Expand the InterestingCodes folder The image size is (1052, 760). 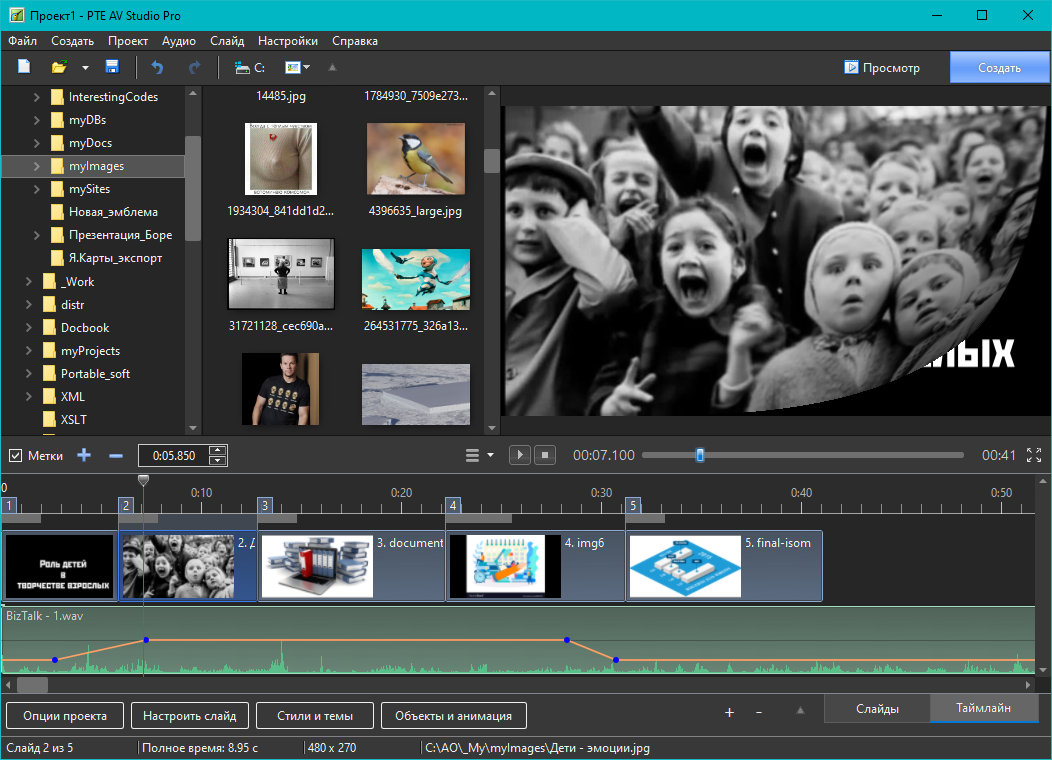(37, 97)
